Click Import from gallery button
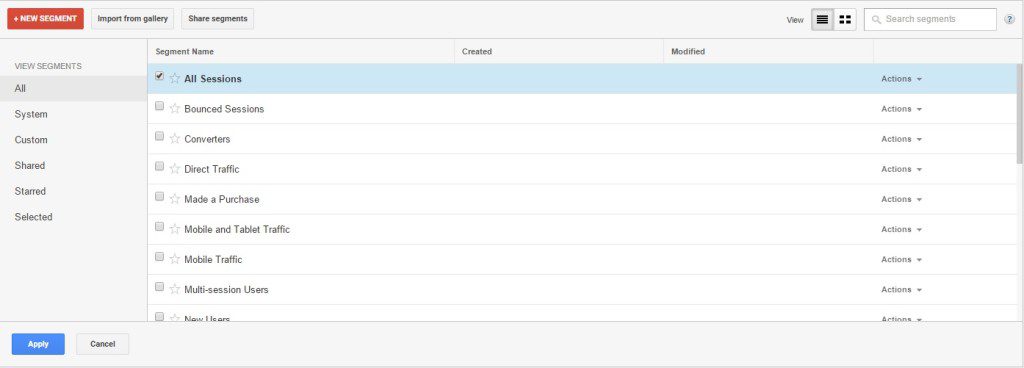1024x368 pixels. (x=133, y=19)
